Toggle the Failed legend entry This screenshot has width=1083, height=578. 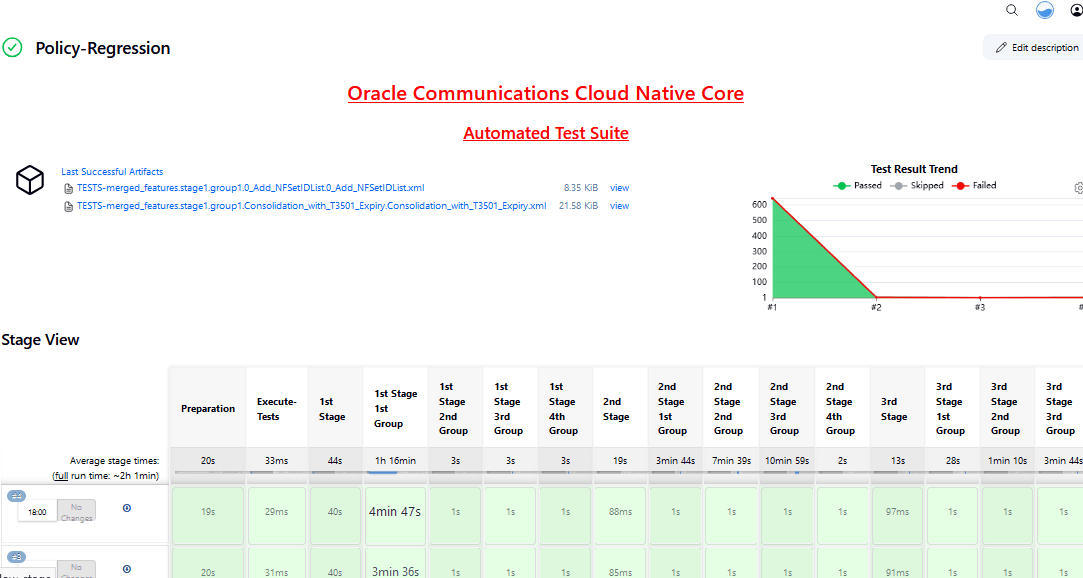(x=974, y=186)
